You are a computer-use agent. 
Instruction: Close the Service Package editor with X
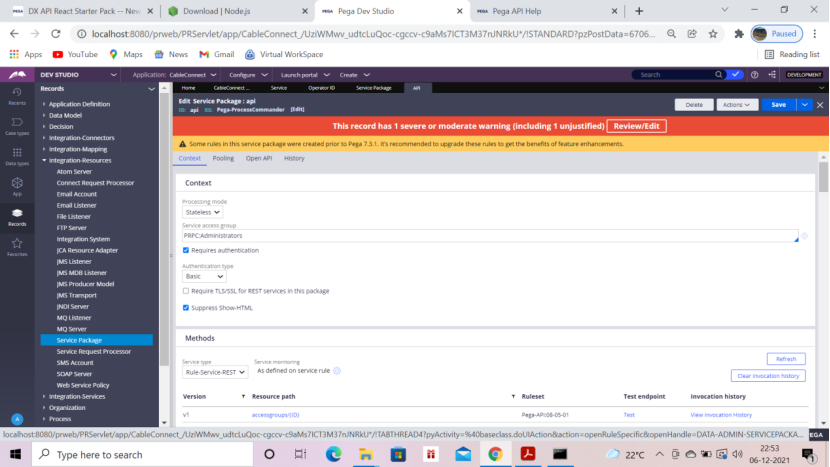820,105
